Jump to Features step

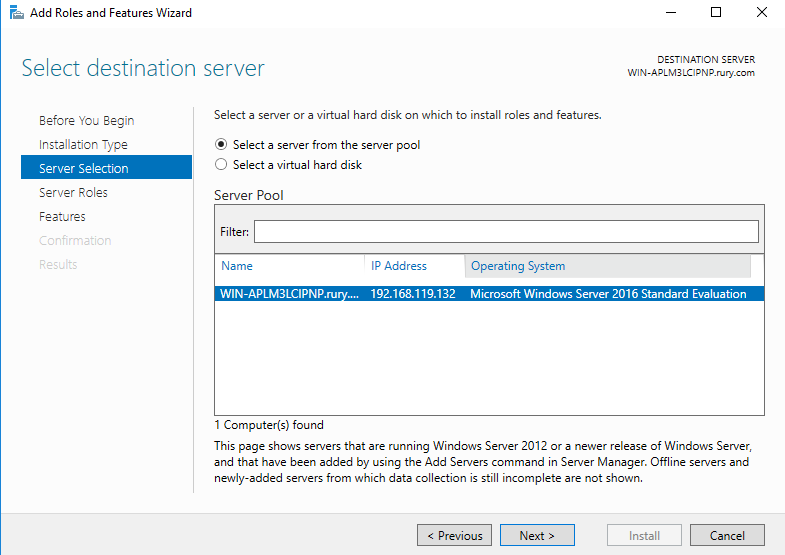tap(62, 217)
